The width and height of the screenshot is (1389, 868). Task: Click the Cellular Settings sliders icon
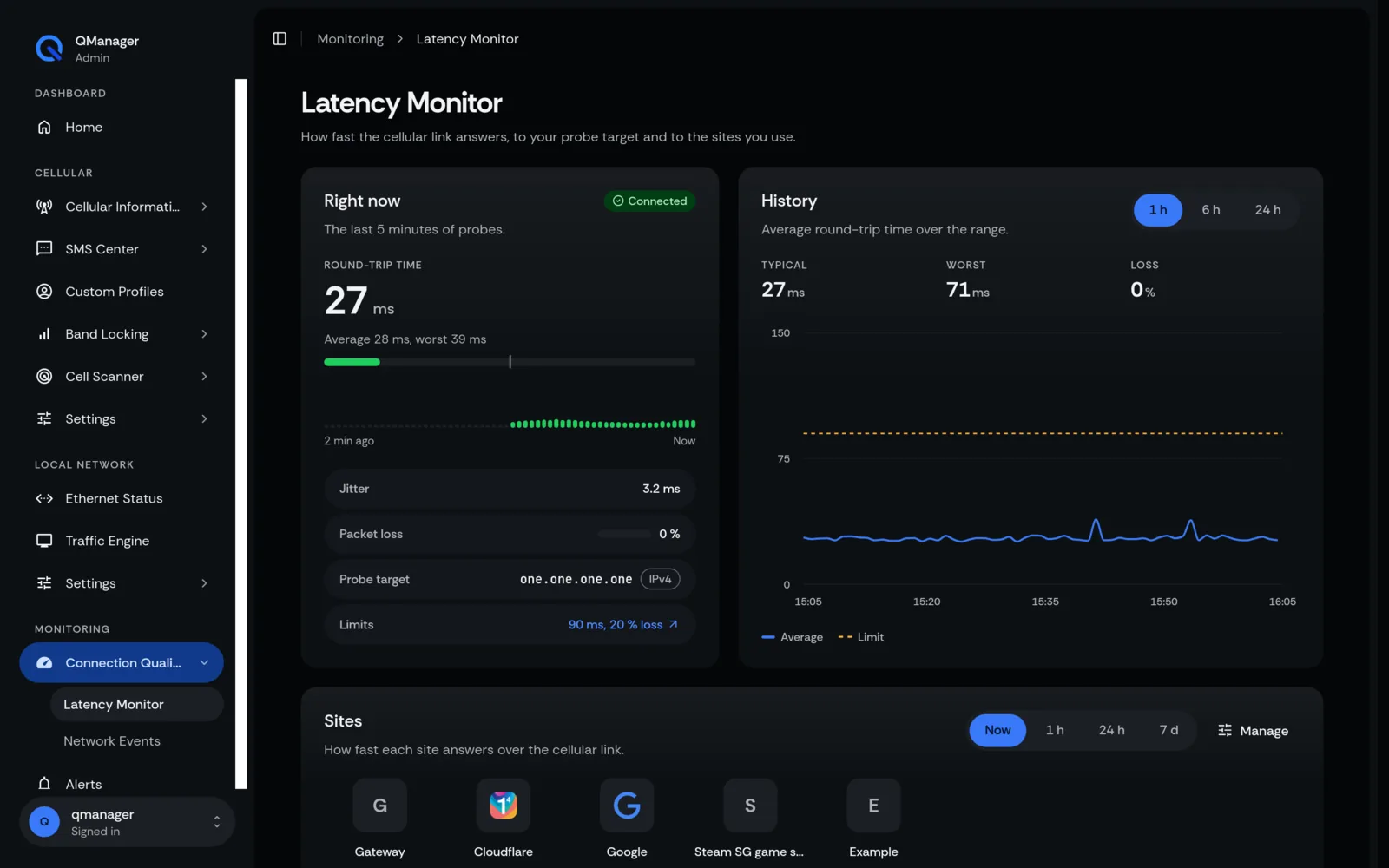(44, 418)
